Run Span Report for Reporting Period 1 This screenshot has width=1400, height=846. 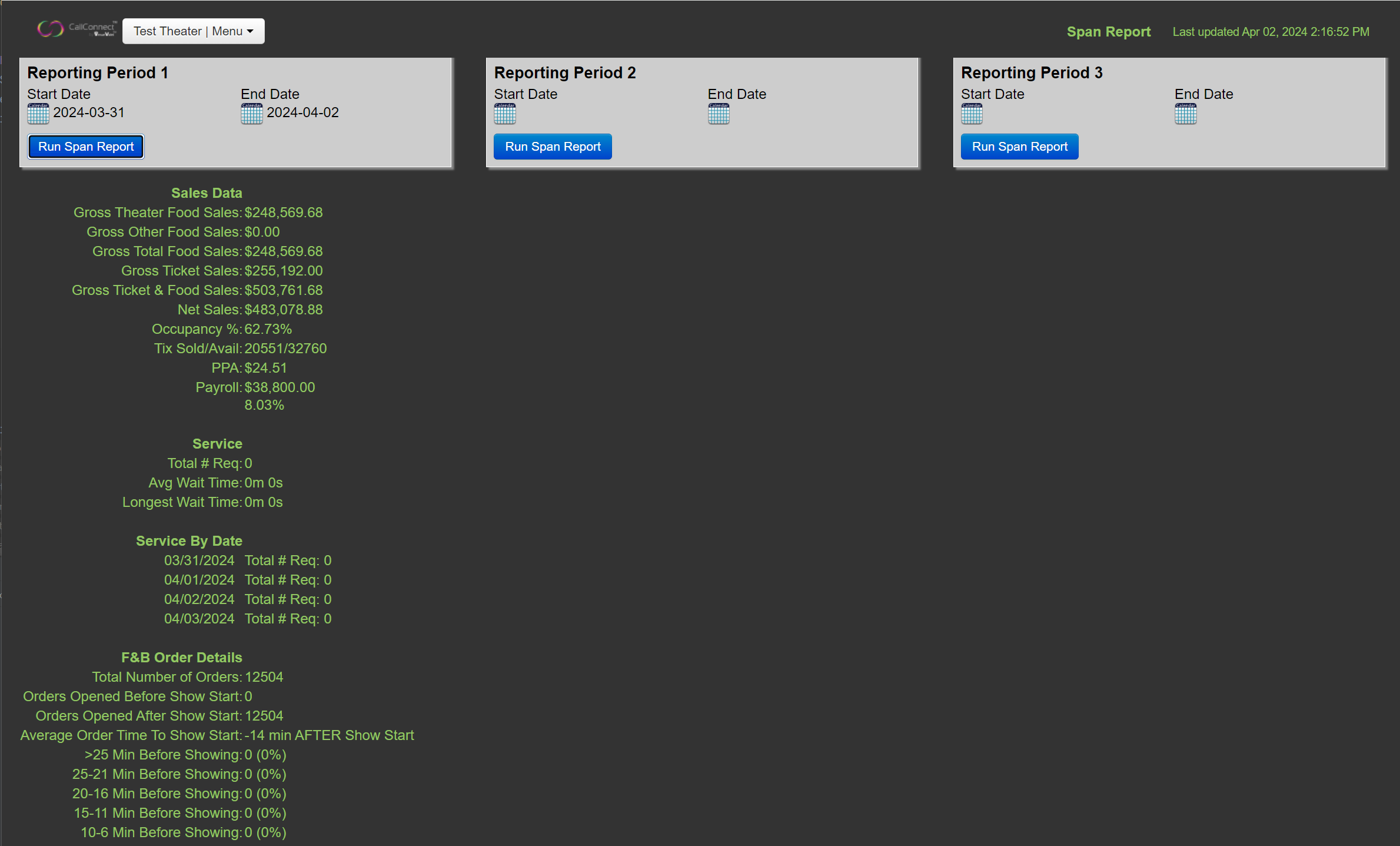click(86, 147)
